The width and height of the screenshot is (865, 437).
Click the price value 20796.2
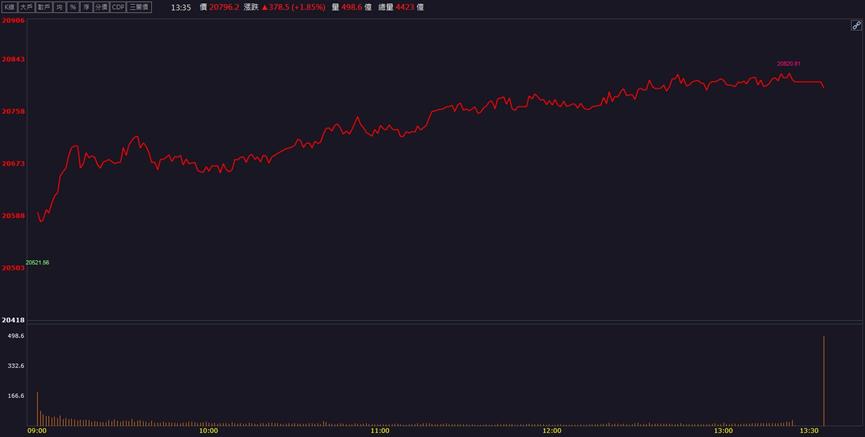(x=224, y=8)
